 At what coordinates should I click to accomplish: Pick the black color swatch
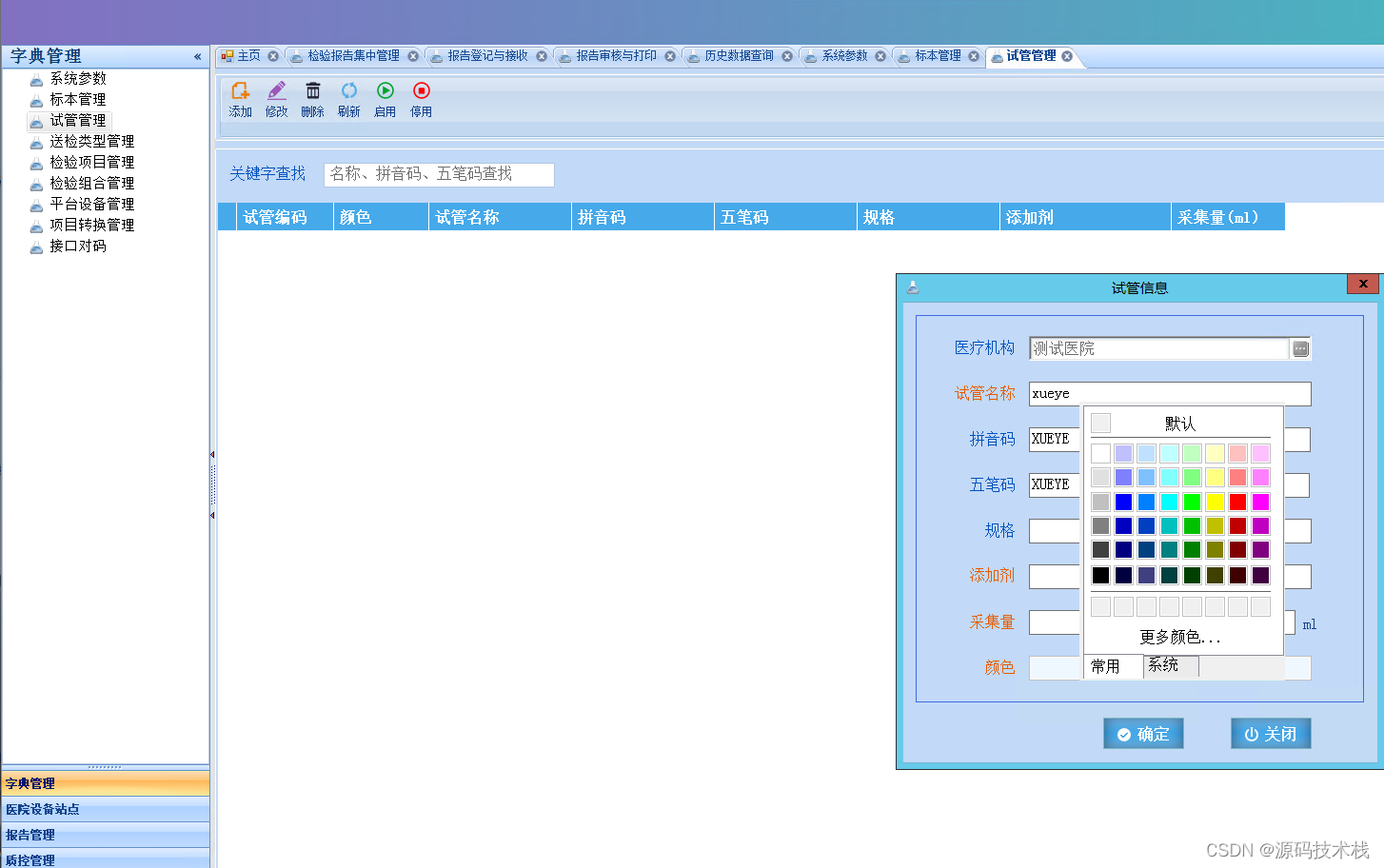[1100, 575]
